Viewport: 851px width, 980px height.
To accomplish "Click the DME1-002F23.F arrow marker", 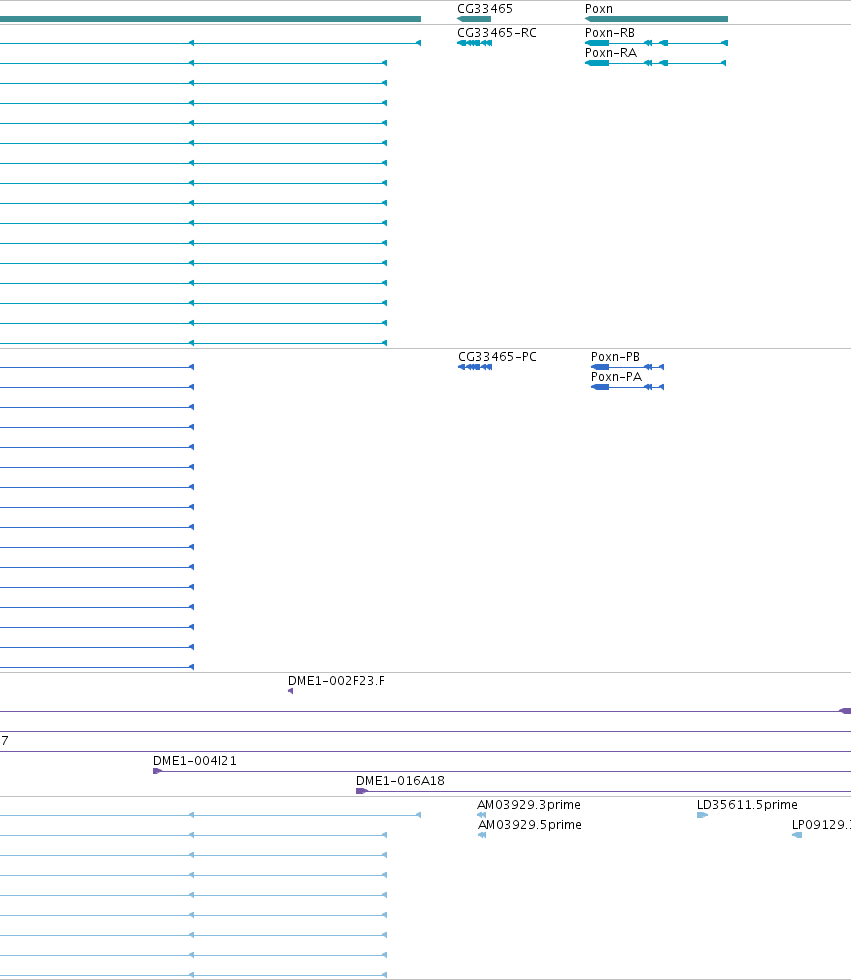I will click(x=291, y=691).
